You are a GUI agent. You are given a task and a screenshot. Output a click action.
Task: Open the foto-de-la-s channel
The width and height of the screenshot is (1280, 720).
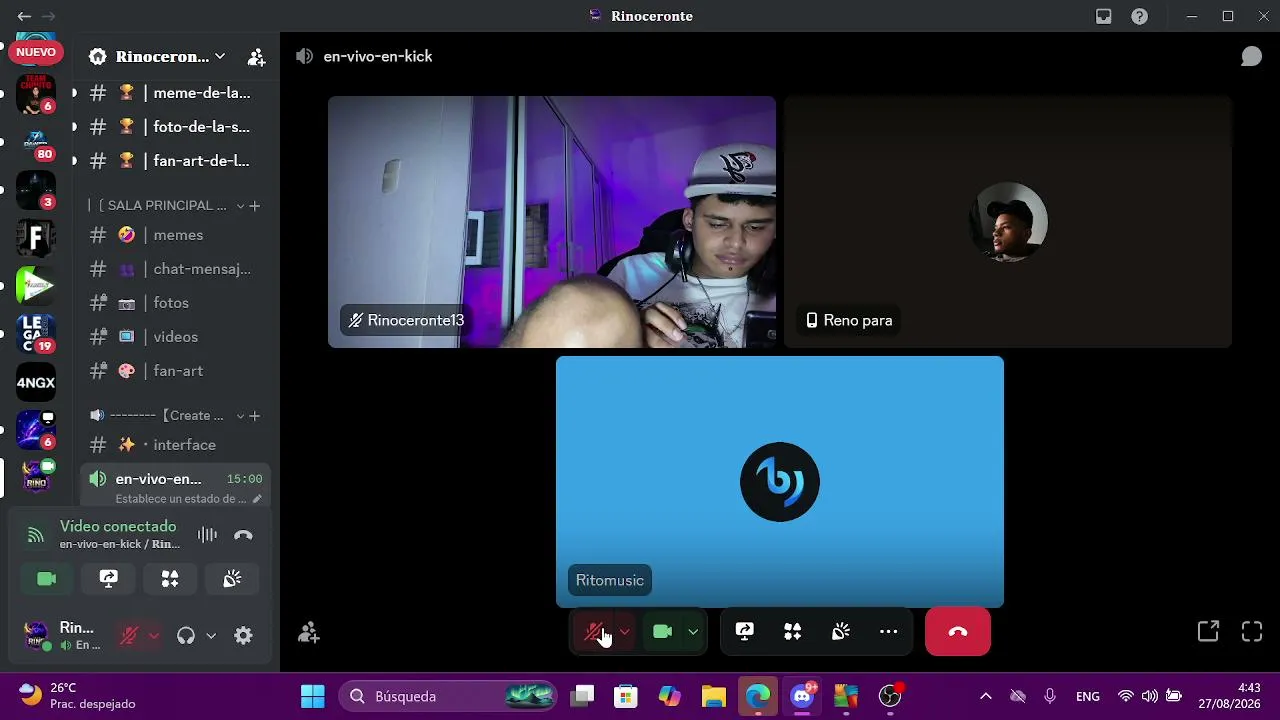click(171, 127)
